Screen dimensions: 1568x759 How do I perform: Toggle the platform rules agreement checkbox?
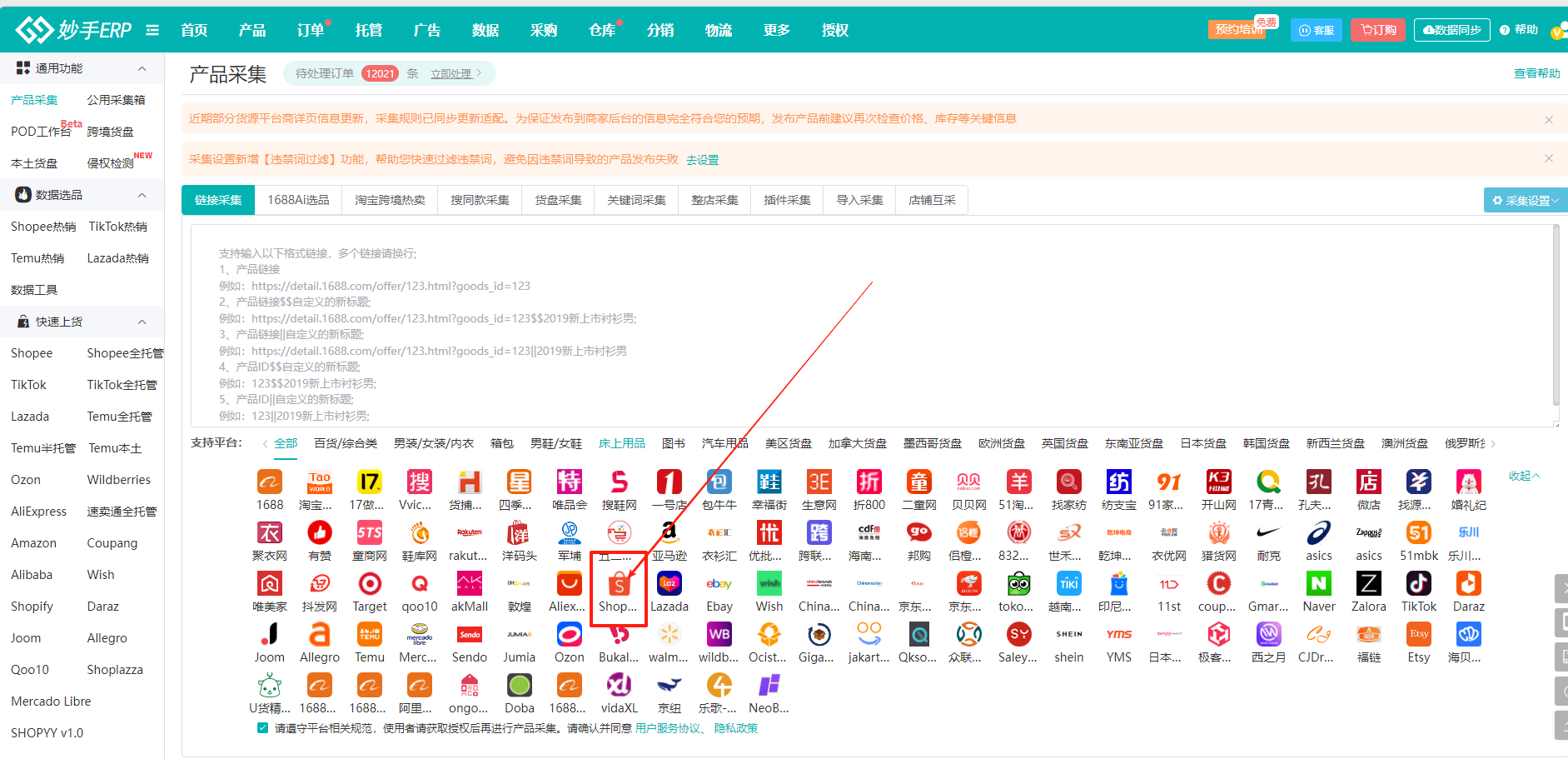click(x=263, y=728)
